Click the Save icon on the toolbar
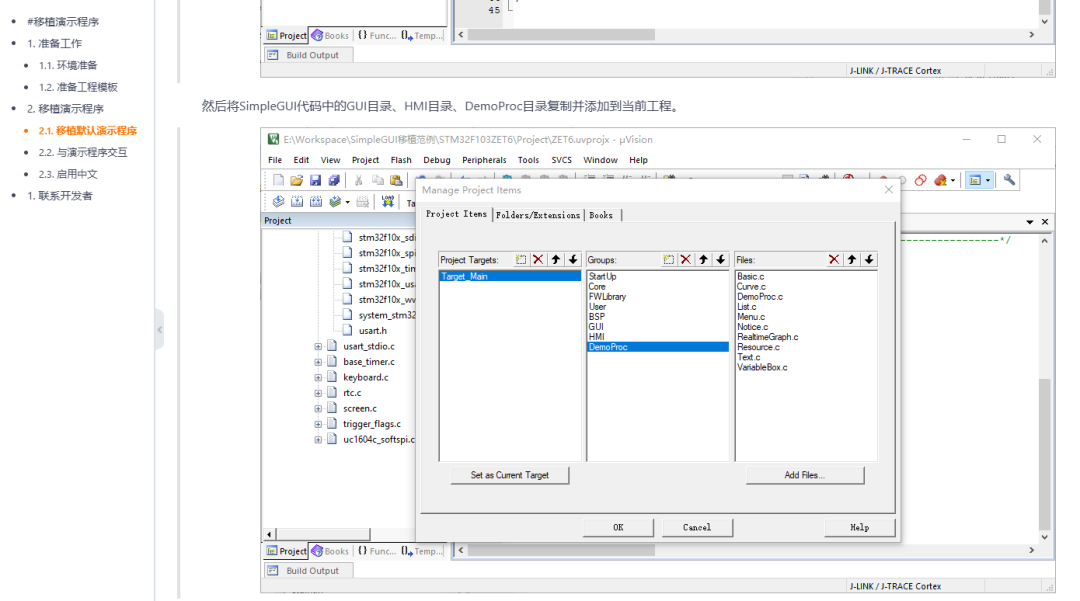This screenshot has width=1080, height=601. pyautogui.click(x=316, y=179)
